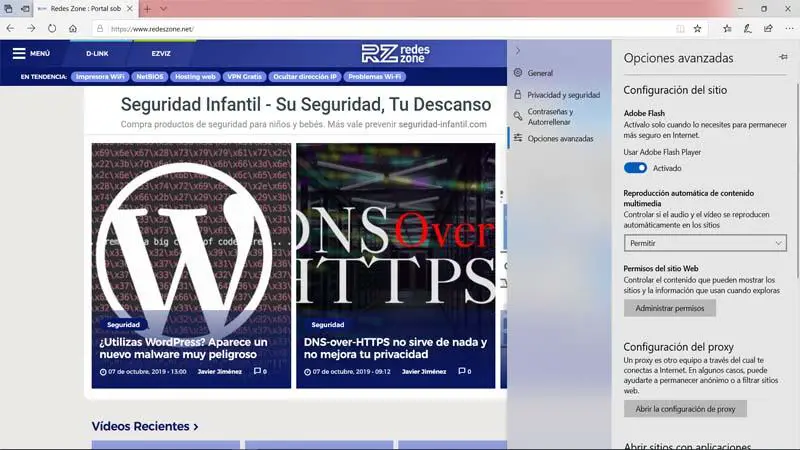Toggle Usar Adobe Flash Player switch

[635, 168]
